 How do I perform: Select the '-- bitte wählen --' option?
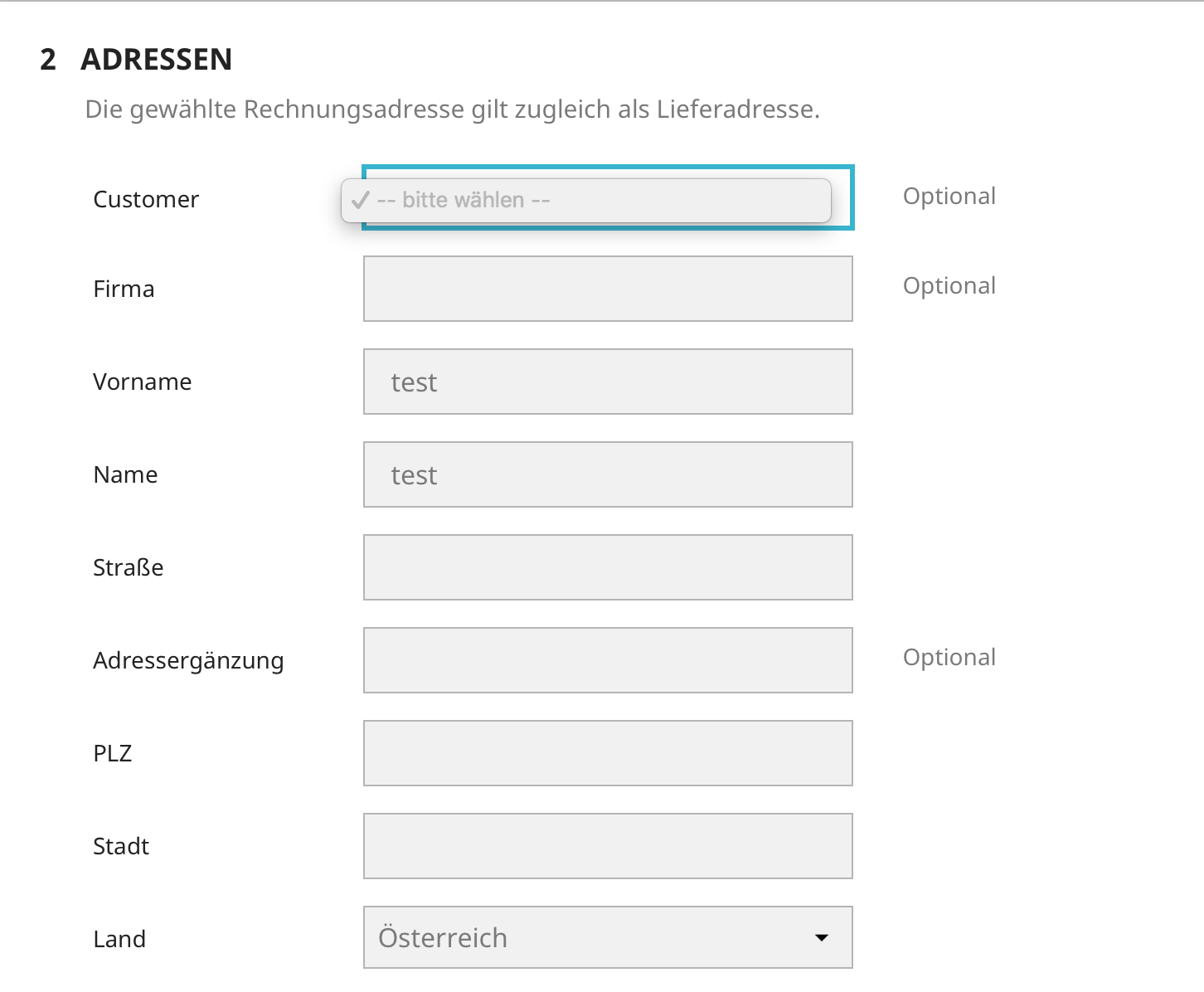[x=586, y=201]
